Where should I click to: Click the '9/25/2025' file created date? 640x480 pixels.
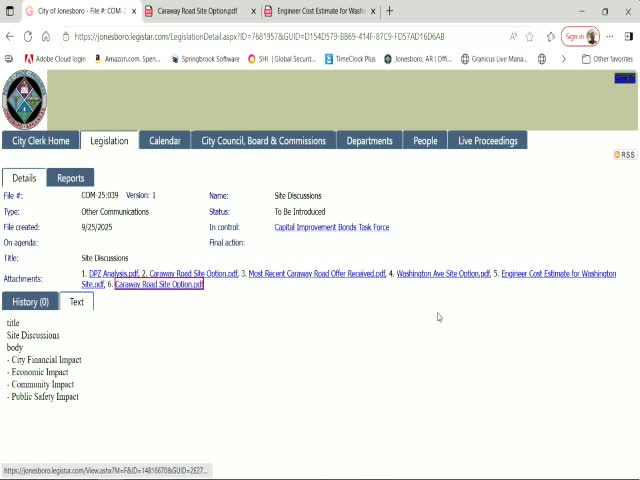(97, 227)
